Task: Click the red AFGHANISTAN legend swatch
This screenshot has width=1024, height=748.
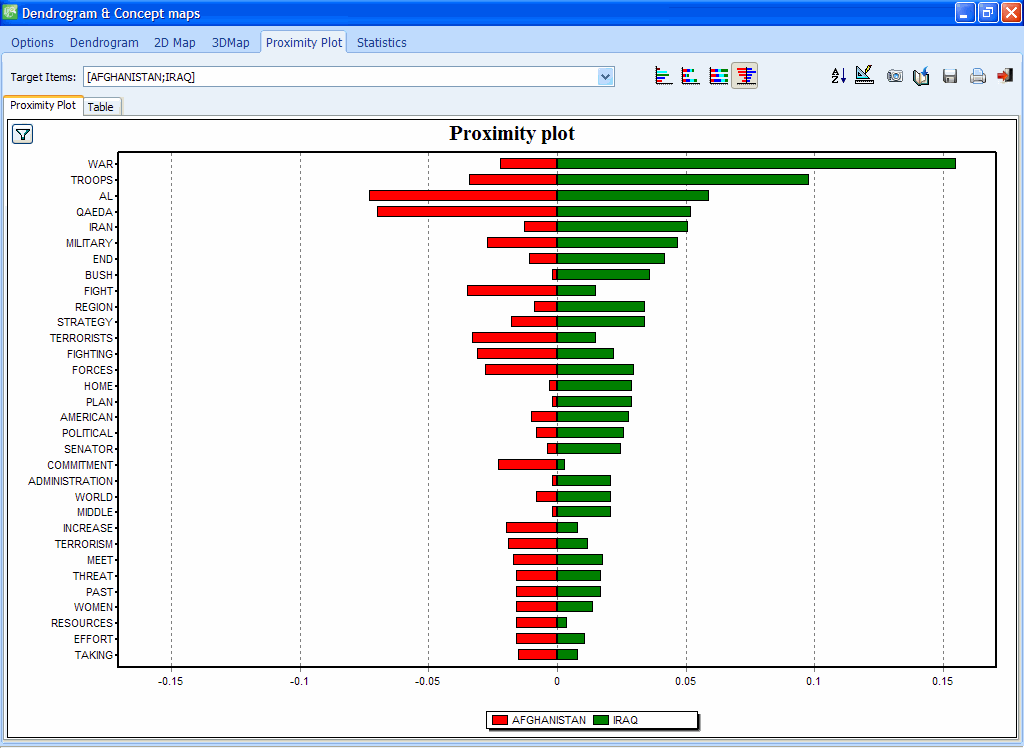Action: pos(500,720)
